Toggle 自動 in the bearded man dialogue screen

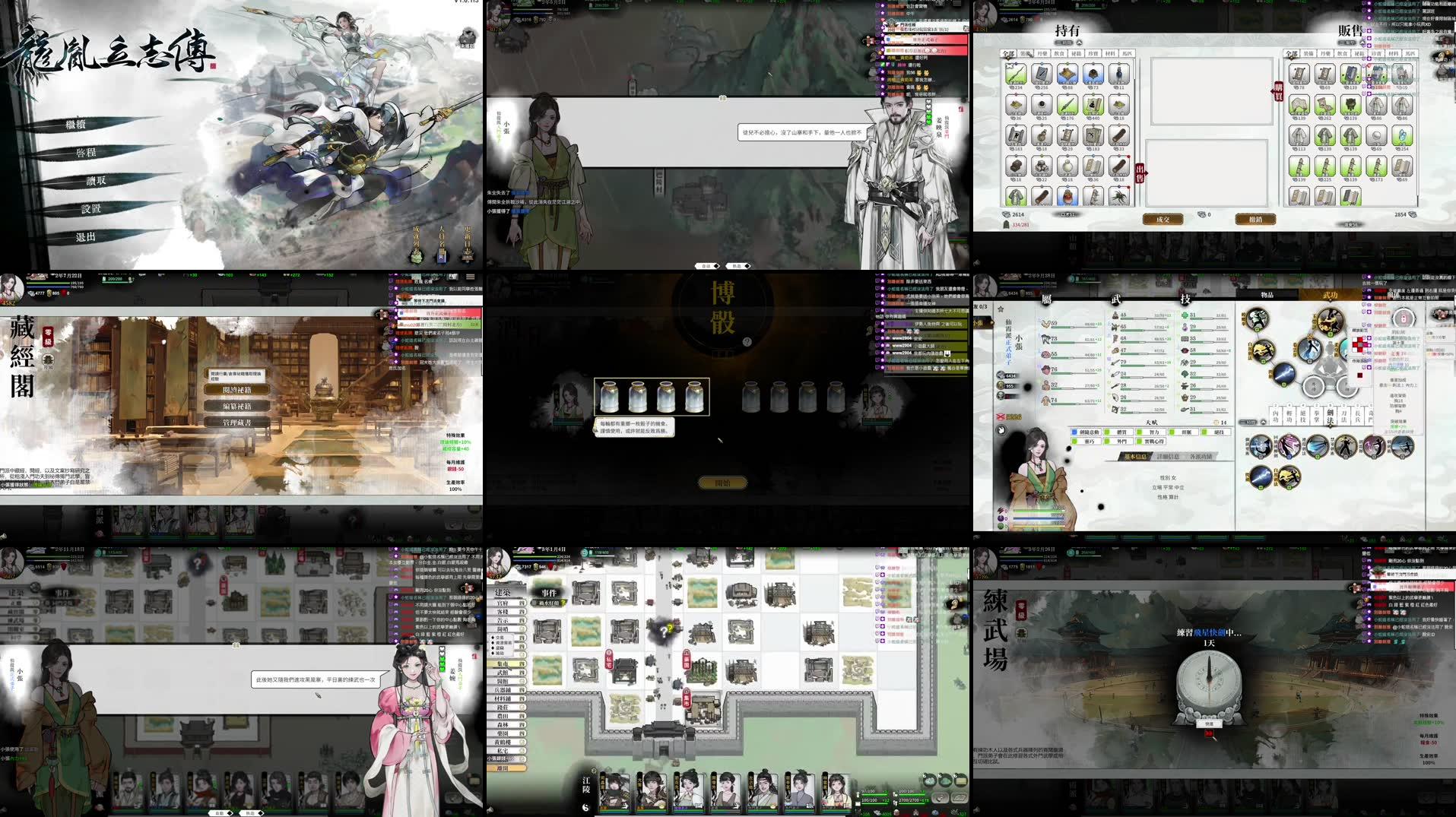[x=708, y=266]
